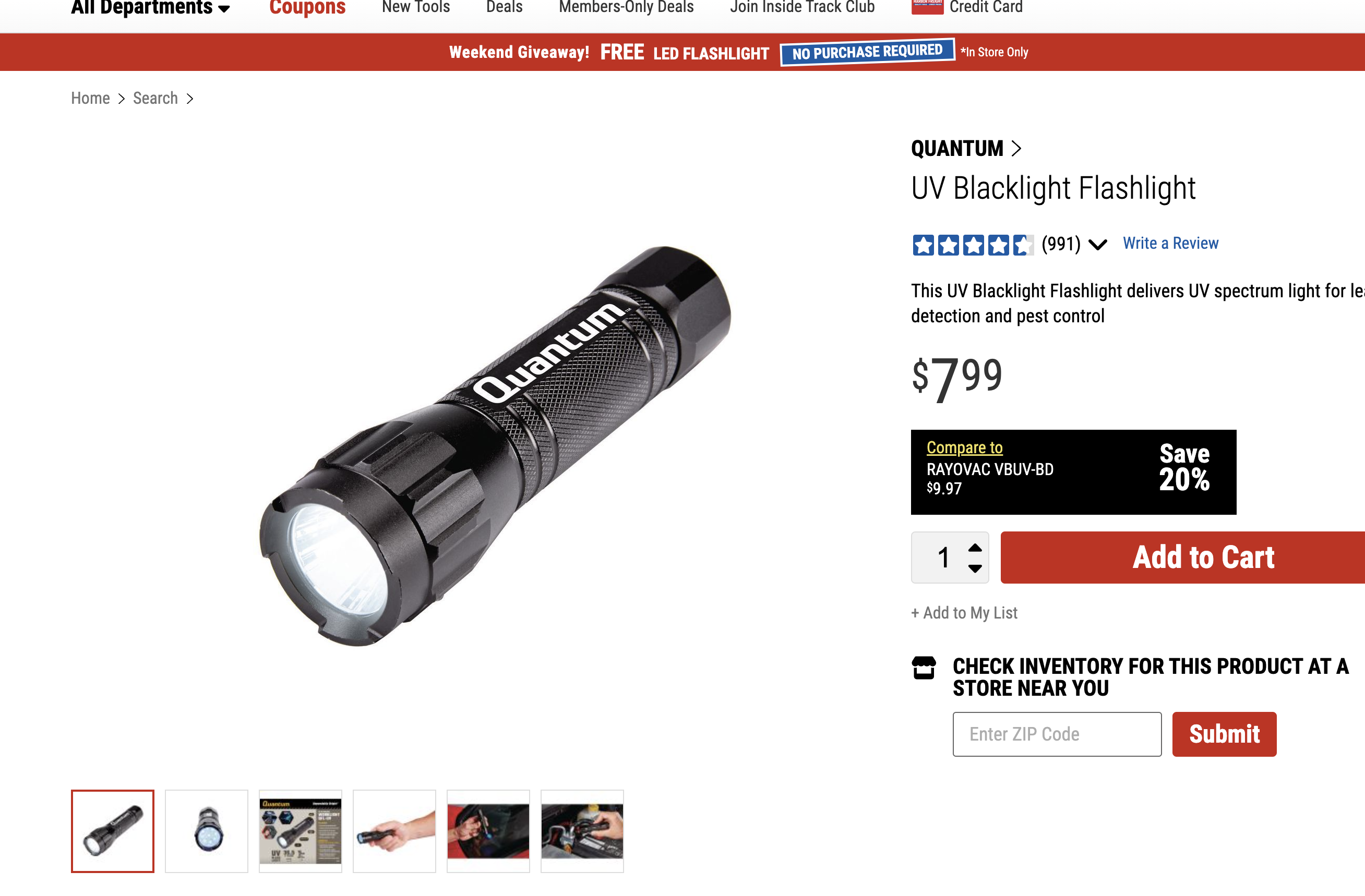Increase quantity with the up arrow

975,548
